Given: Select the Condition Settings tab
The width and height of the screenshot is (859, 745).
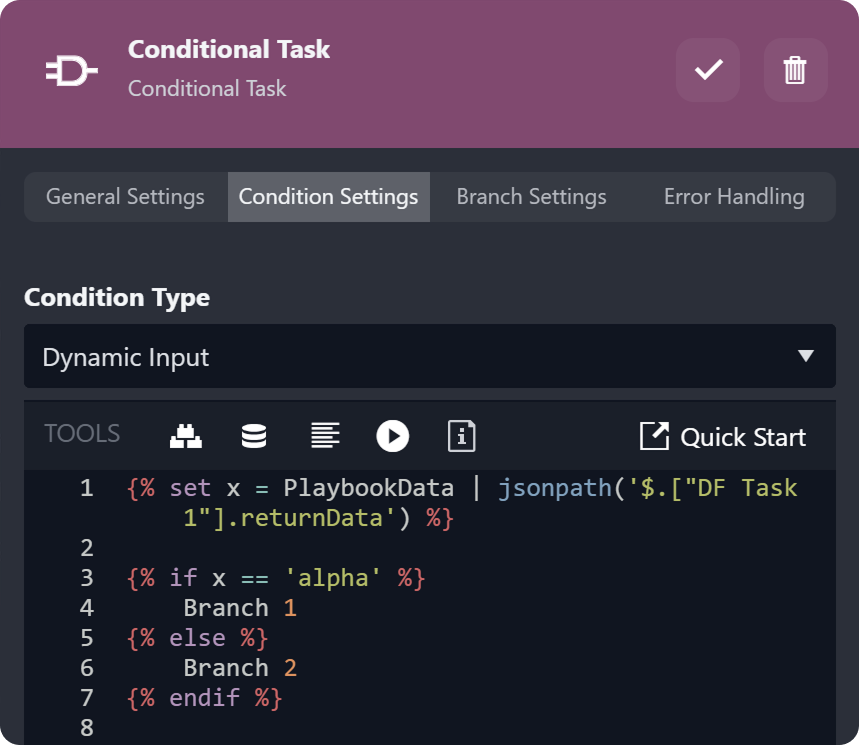Looking at the screenshot, I should point(328,197).
